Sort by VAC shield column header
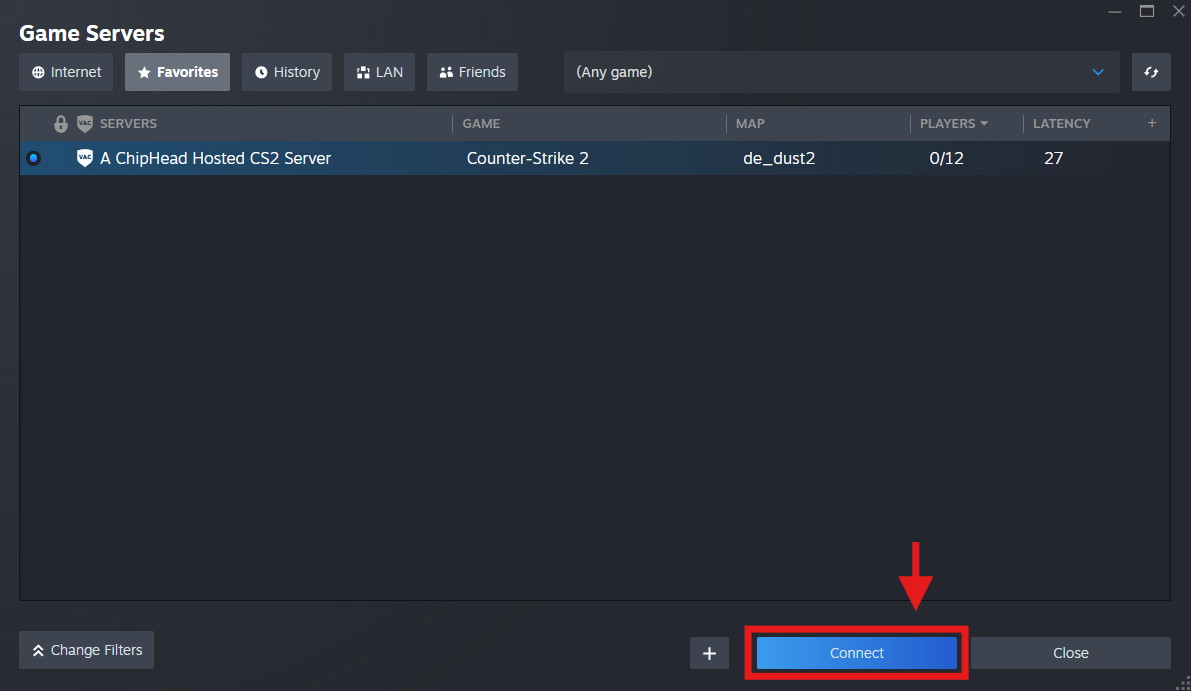Screen dimensions: 1191x691 tap(84, 123)
